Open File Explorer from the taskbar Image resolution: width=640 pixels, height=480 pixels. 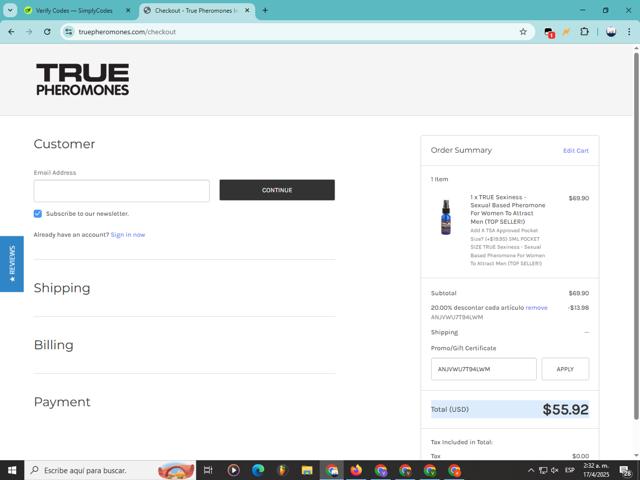307,470
